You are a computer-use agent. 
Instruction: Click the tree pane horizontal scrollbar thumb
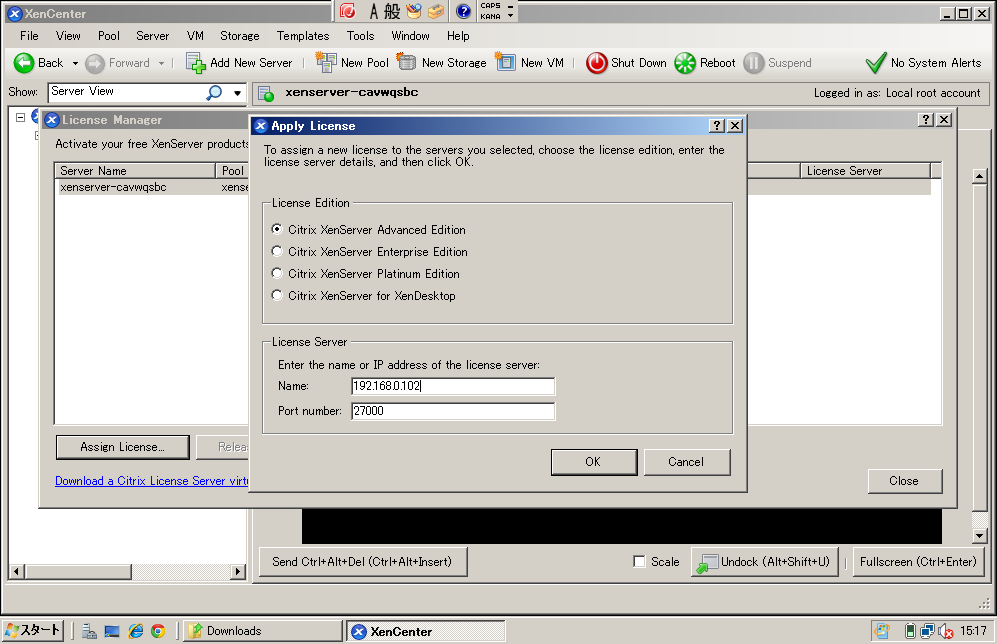coord(78,572)
